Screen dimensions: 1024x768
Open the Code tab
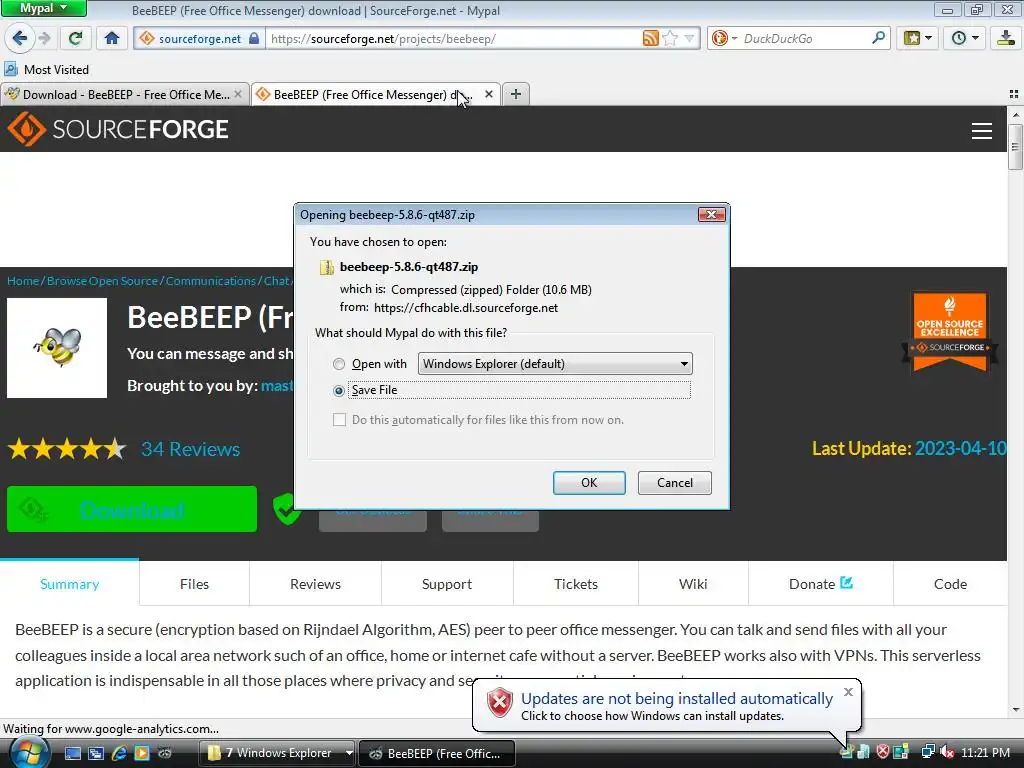950,584
